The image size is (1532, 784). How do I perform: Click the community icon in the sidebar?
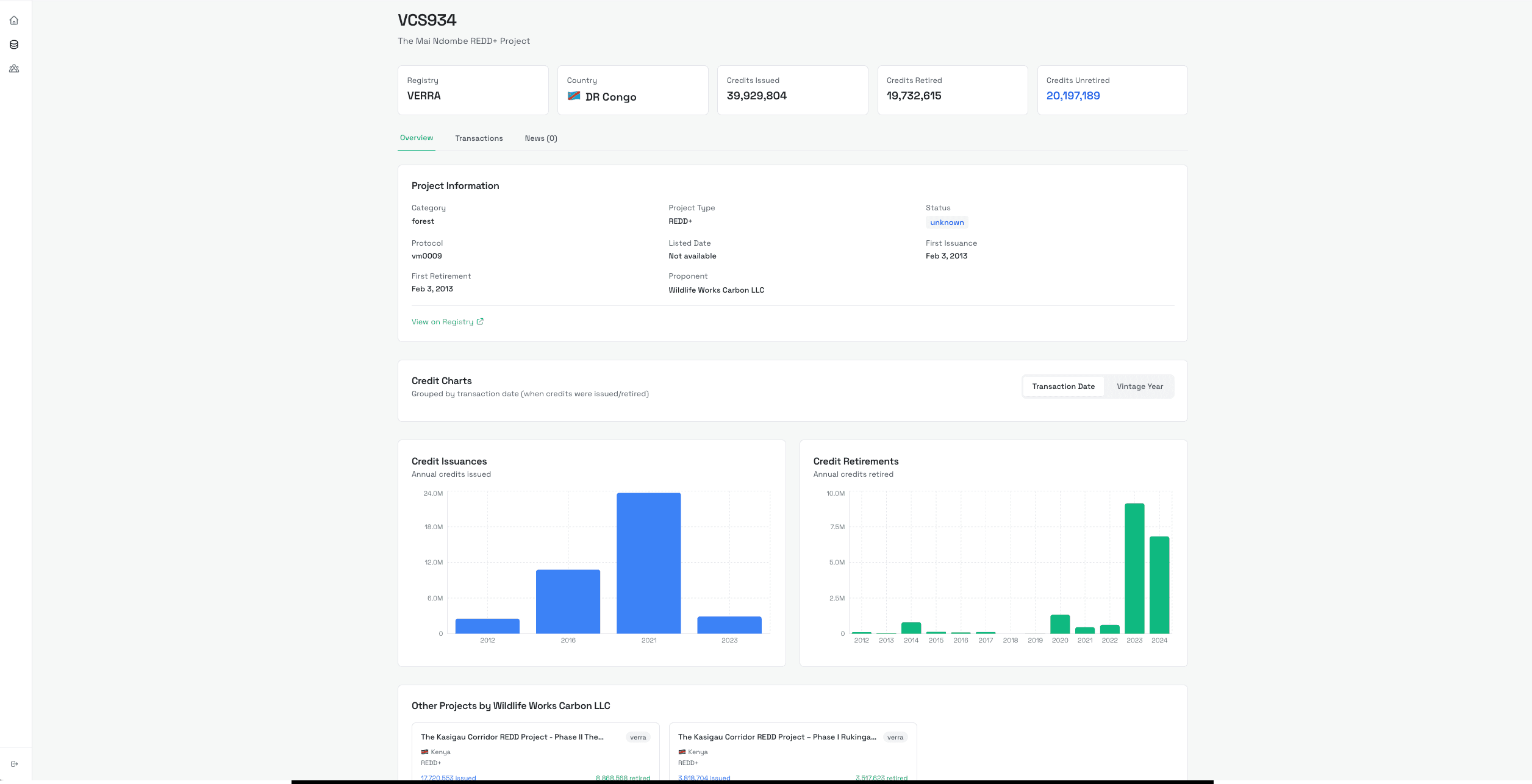(x=14, y=68)
